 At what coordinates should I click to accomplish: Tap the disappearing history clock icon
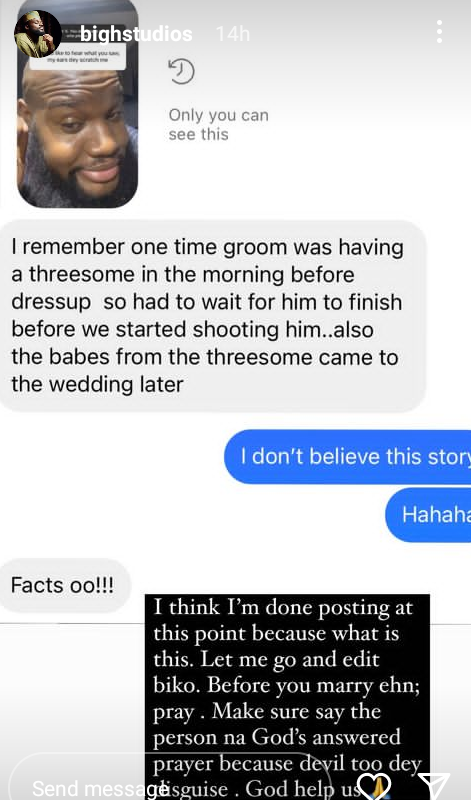[181, 71]
